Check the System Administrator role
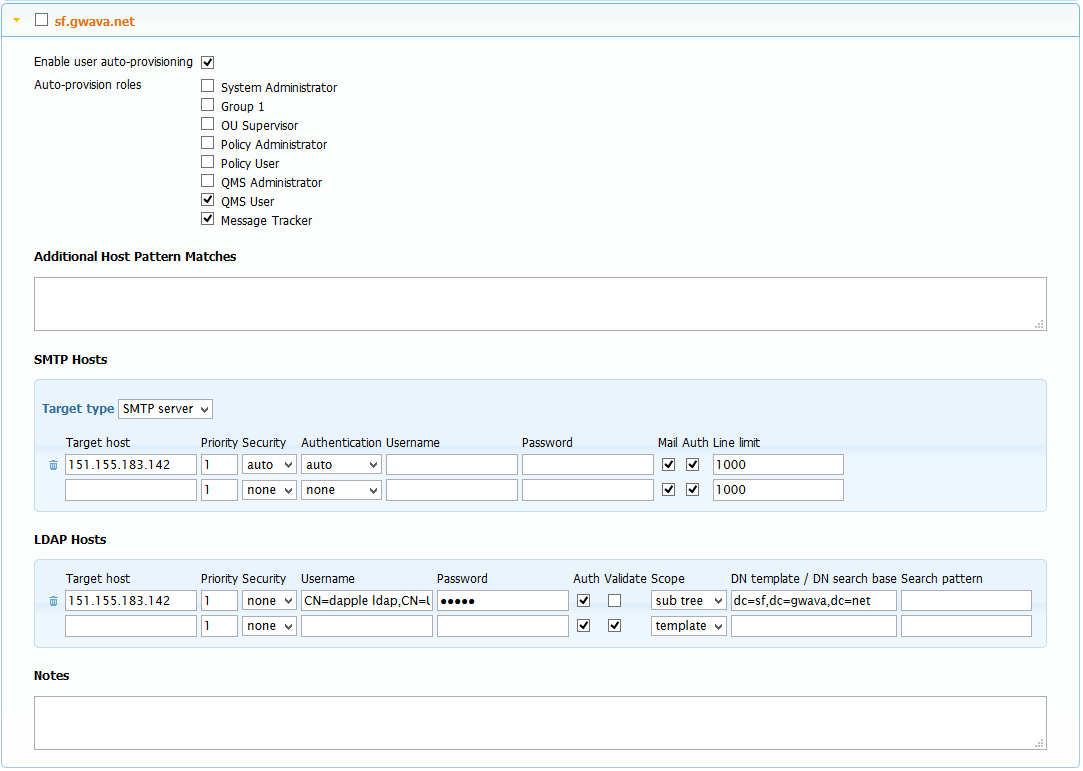Viewport: 1083px width, 771px height. tap(207, 85)
